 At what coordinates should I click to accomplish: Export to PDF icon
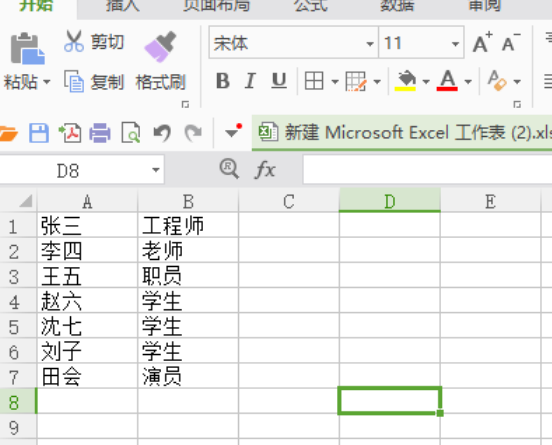[70, 133]
